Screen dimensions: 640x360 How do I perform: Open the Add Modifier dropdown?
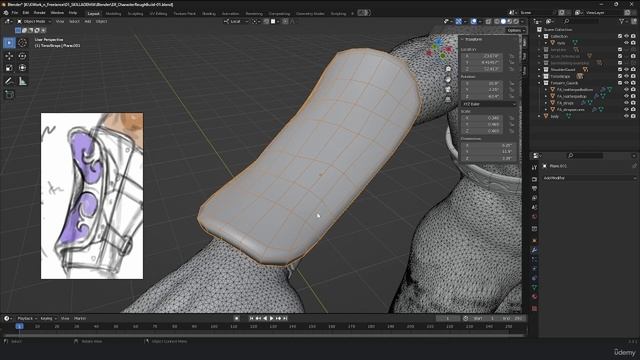(x=589, y=178)
